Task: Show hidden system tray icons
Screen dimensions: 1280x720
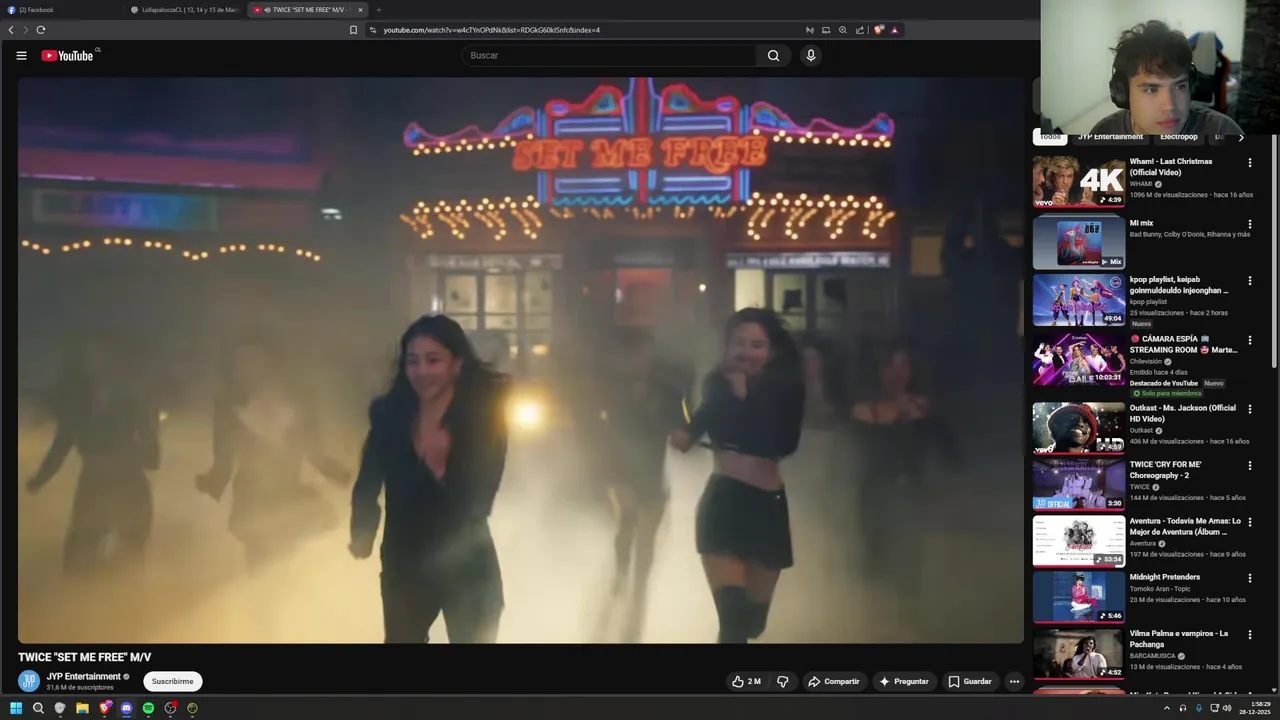Action: (x=1166, y=708)
